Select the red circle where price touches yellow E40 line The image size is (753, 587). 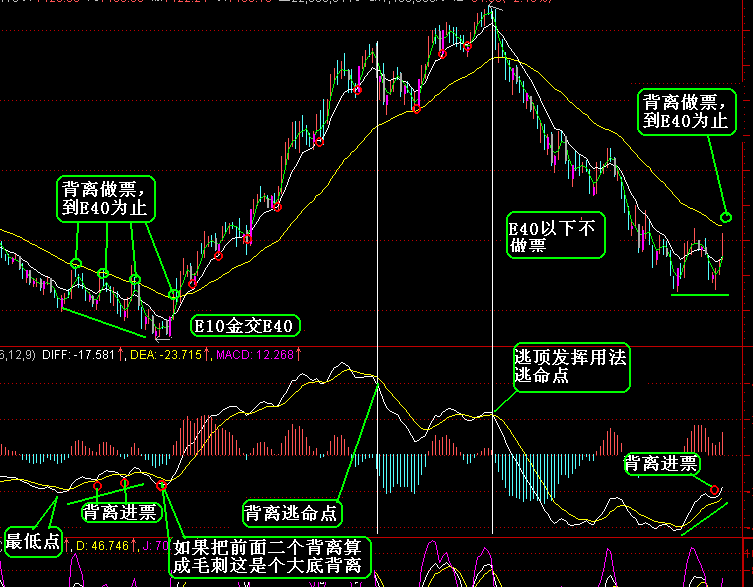[x=416, y=110]
